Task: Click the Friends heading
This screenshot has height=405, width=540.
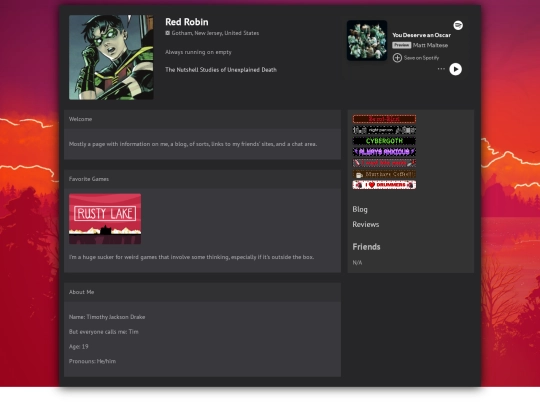Action: [x=366, y=247]
